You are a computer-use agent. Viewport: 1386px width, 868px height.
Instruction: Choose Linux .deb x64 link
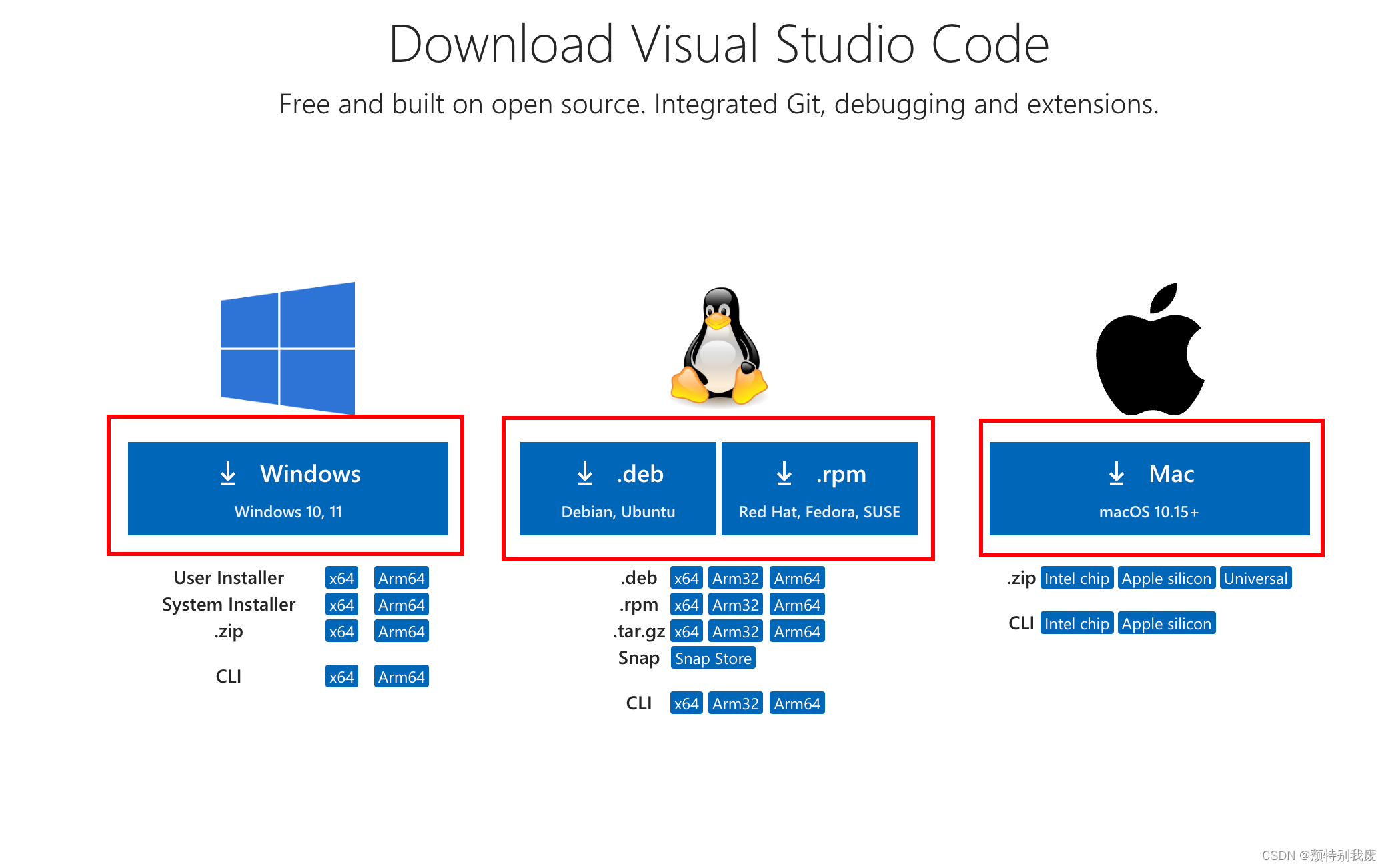(686, 578)
